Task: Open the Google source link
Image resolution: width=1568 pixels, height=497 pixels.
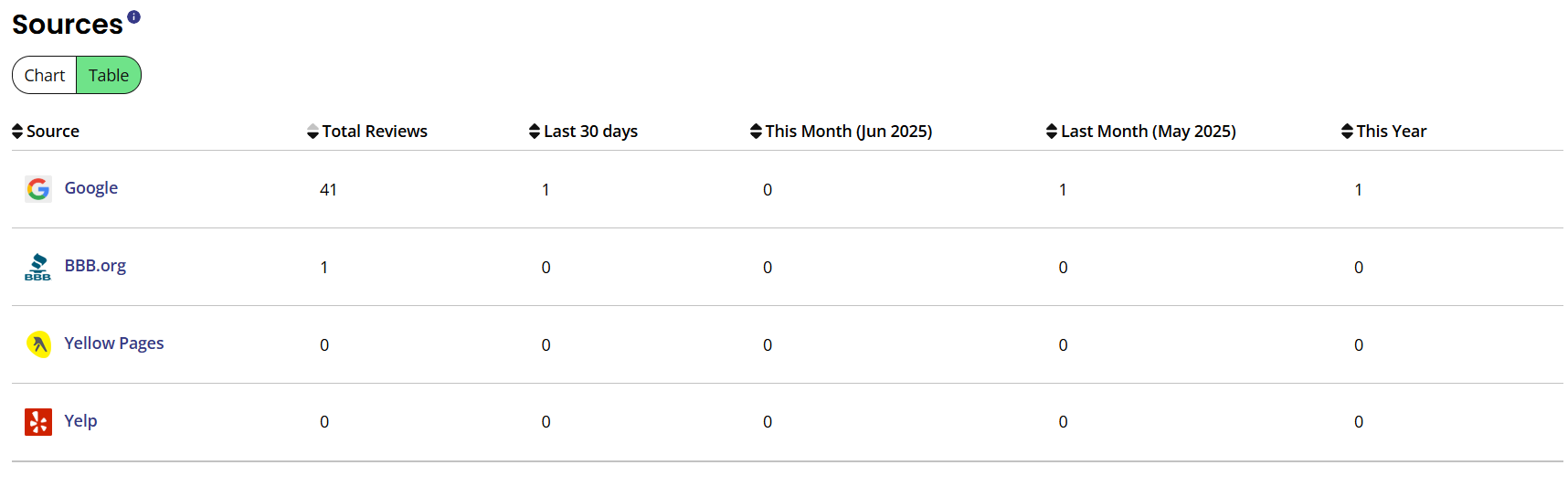Action: pyautogui.click(x=91, y=187)
